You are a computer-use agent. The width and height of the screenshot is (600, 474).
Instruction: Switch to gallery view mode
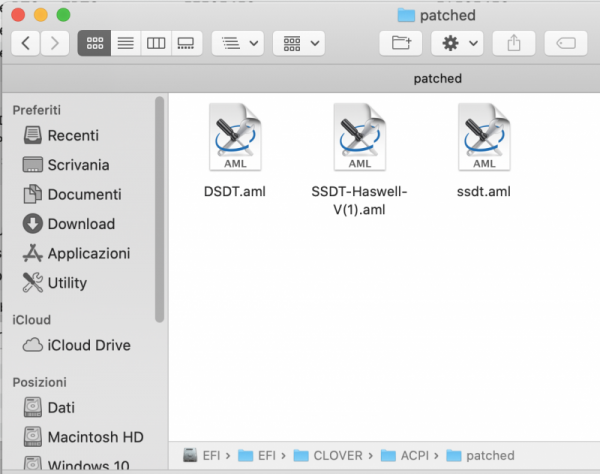186,43
